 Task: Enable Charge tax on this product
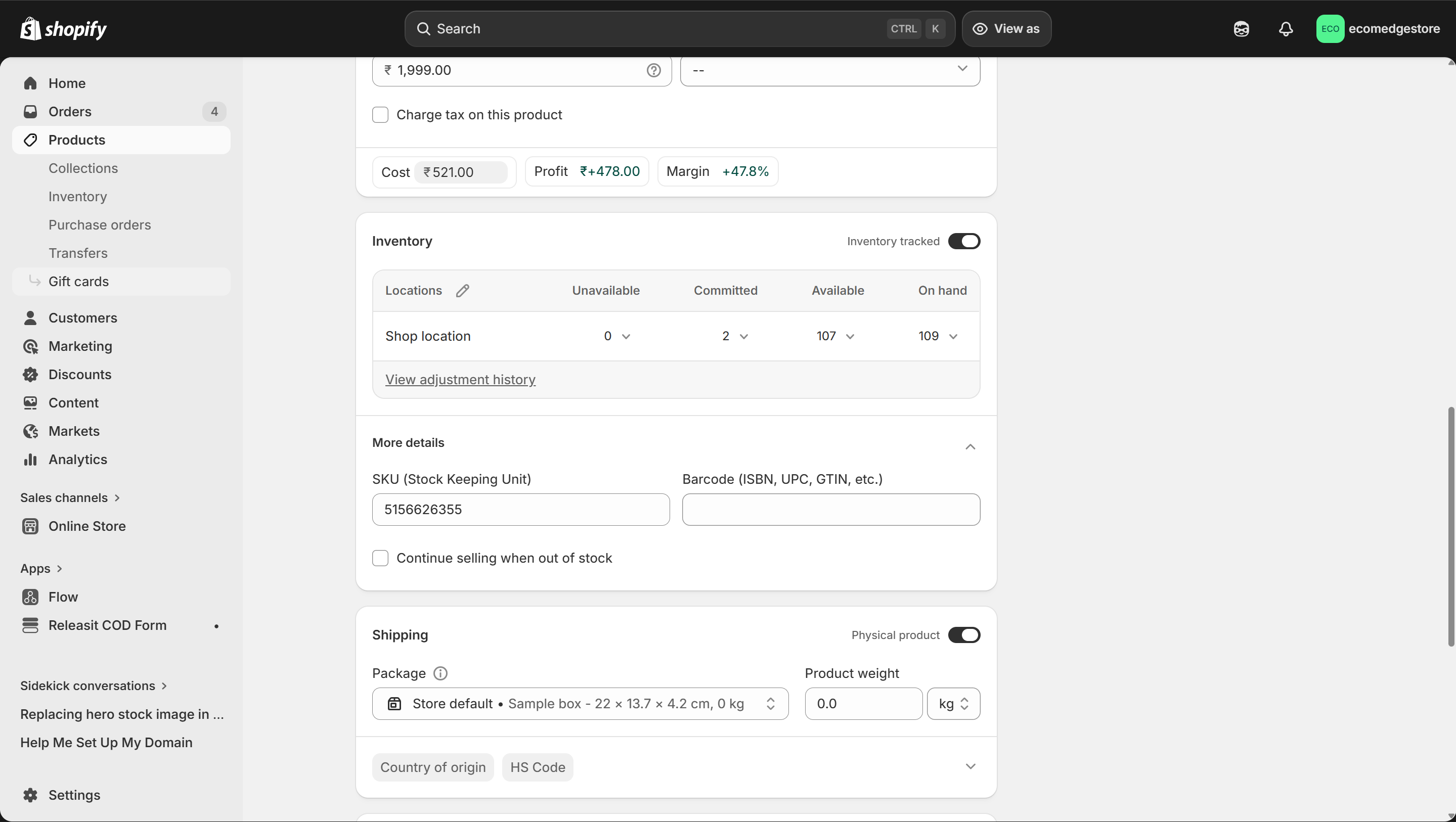[380, 115]
